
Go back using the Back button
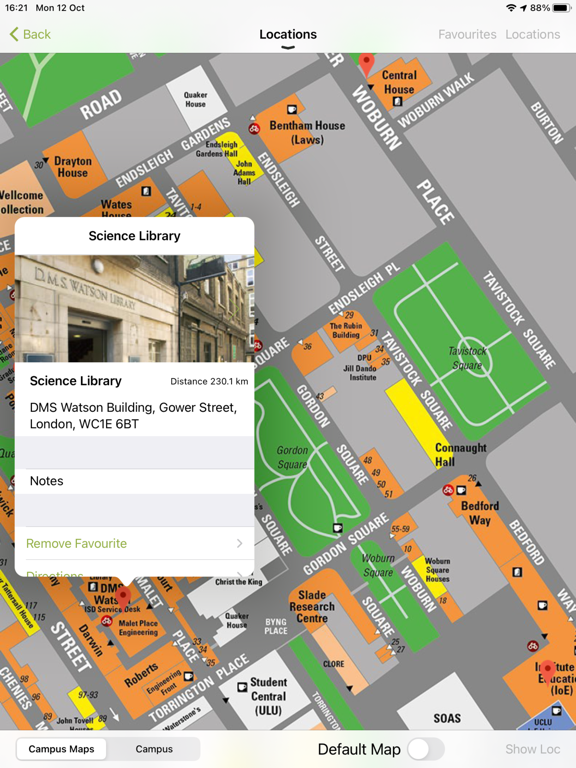(30, 34)
